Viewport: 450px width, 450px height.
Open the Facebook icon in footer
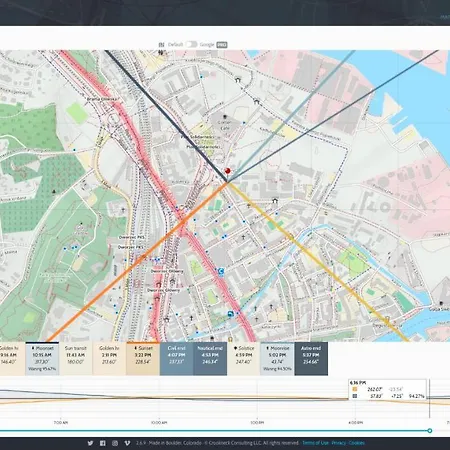point(103,443)
